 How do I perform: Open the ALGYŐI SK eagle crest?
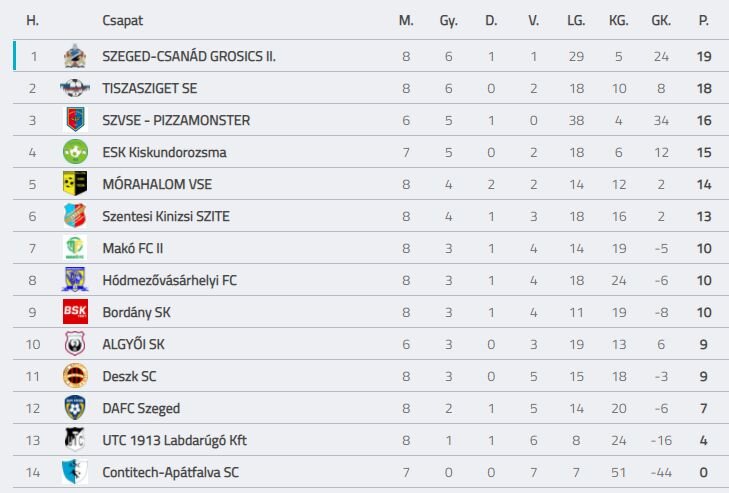pos(75,344)
